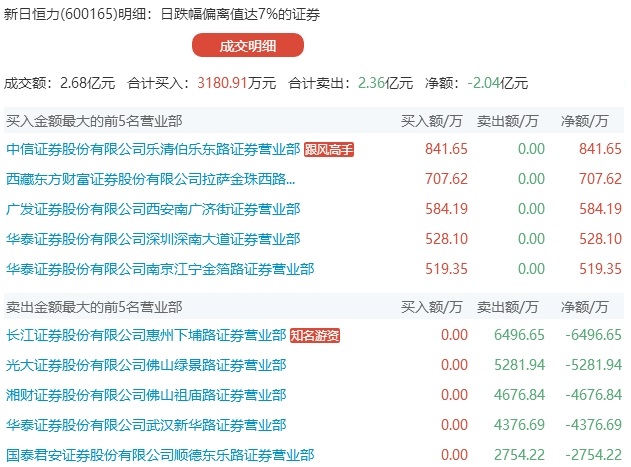631x467 pixels.
Task: Select the title text 新日恒力(600165)明细
Action: coord(75,14)
